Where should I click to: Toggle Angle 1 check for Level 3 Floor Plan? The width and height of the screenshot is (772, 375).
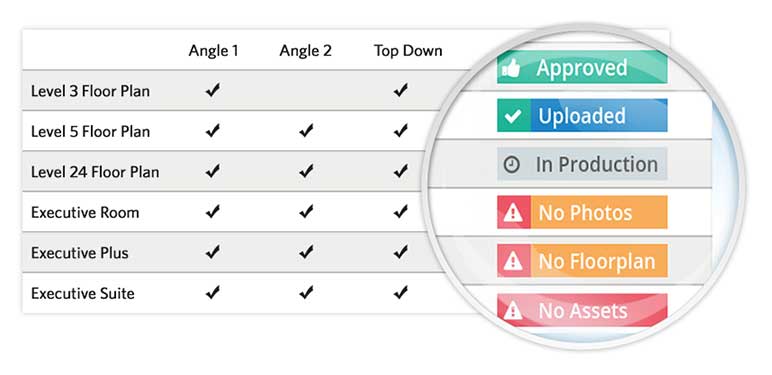pyautogui.click(x=213, y=91)
